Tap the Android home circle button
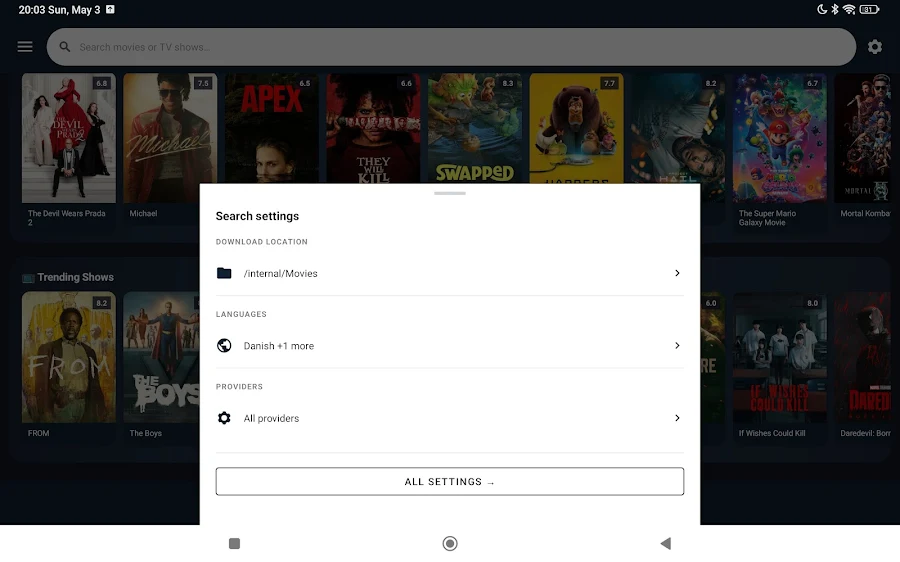The width and height of the screenshot is (900, 562). click(x=450, y=543)
